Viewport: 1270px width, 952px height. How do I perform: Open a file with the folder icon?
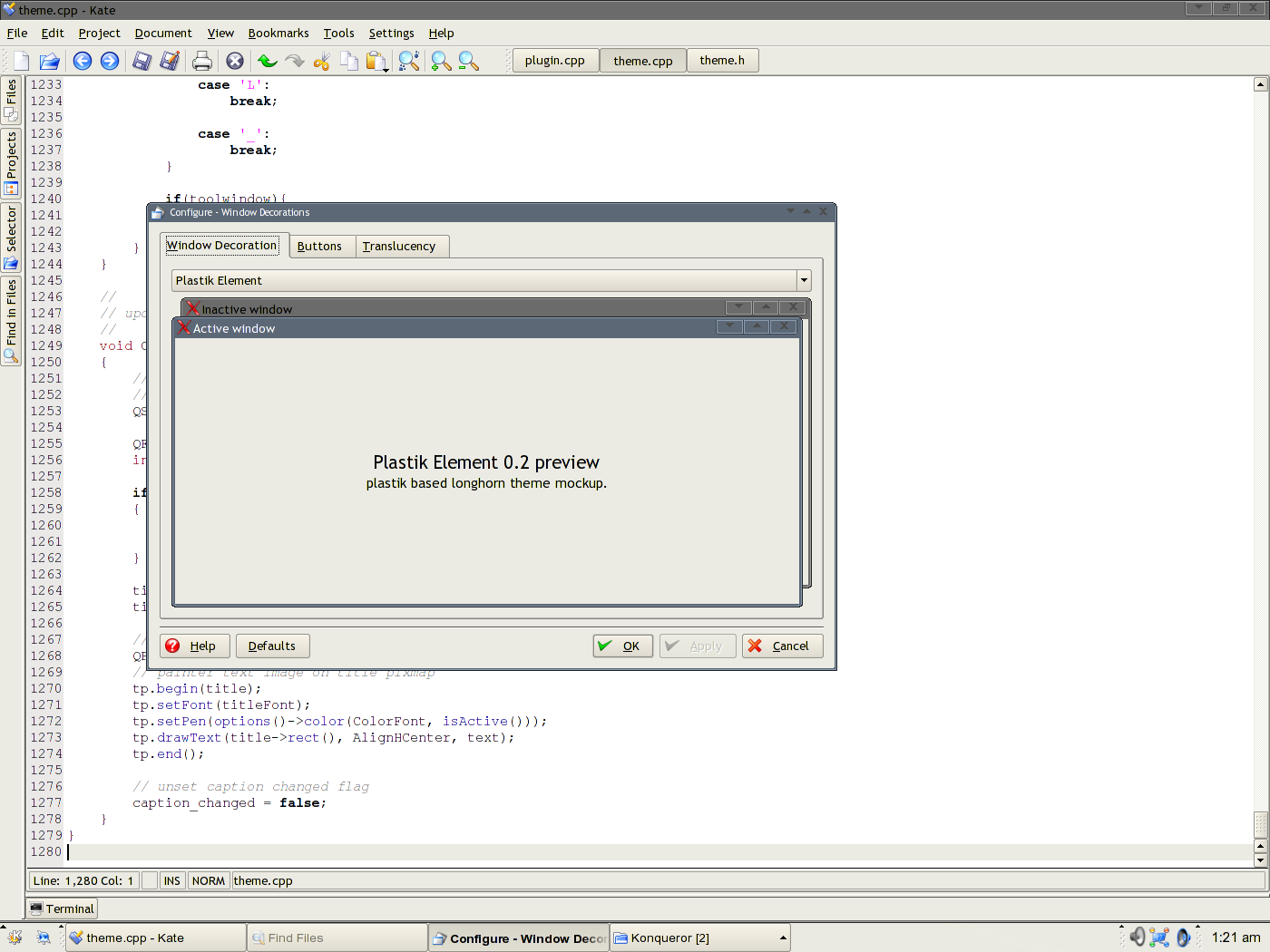(x=49, y=61)
